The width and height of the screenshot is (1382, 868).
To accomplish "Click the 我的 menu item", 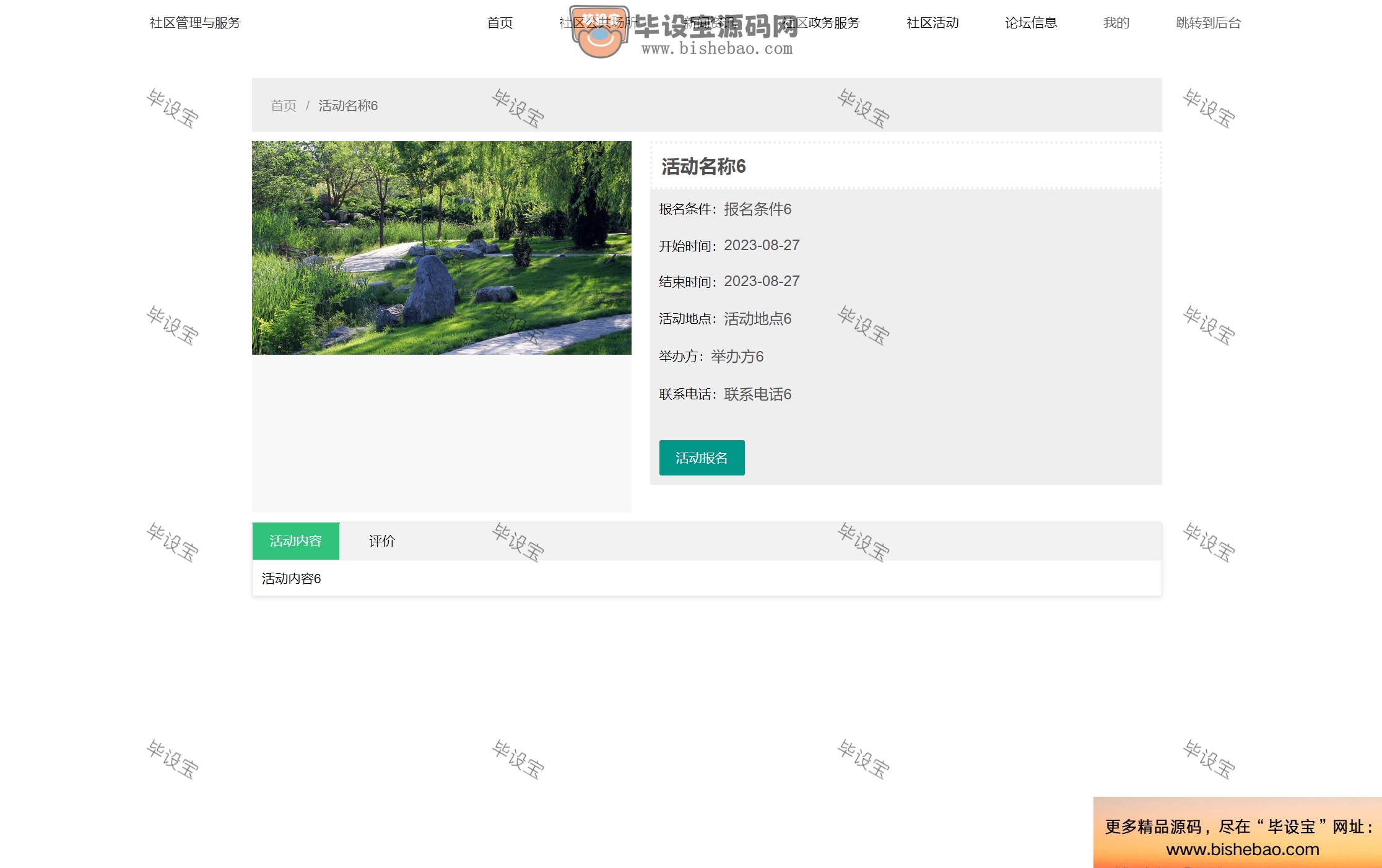I will pos(1116,23).
